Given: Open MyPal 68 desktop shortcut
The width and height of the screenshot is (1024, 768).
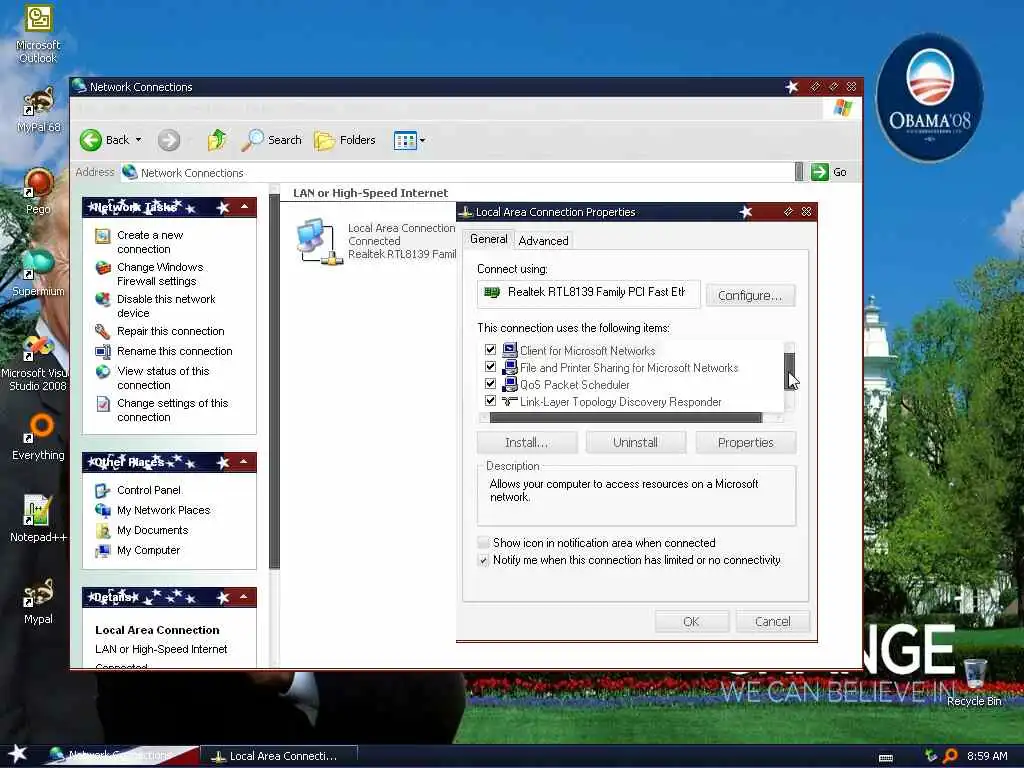Looking at the screenshot, I should 38,110.
